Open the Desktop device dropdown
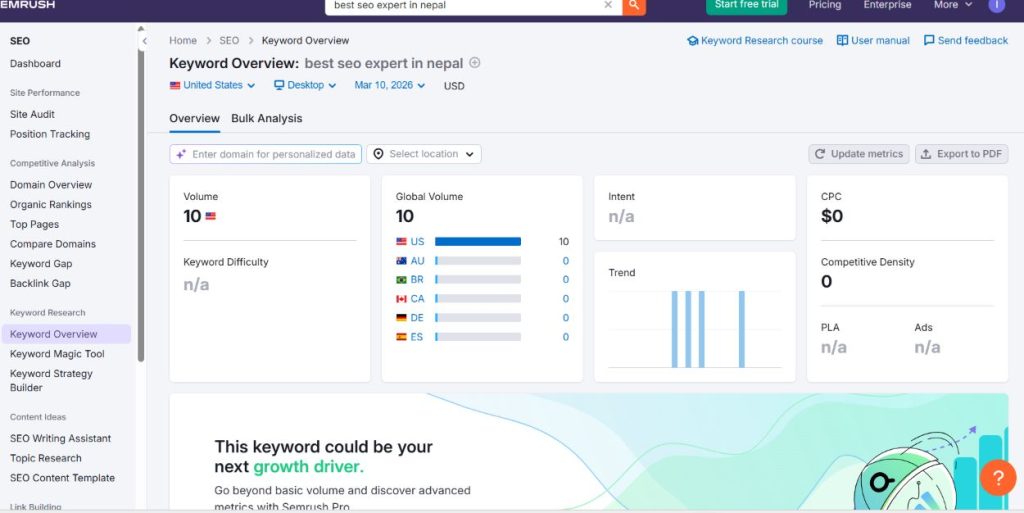This screenshot has width=1024, height=513. (305, 85)
